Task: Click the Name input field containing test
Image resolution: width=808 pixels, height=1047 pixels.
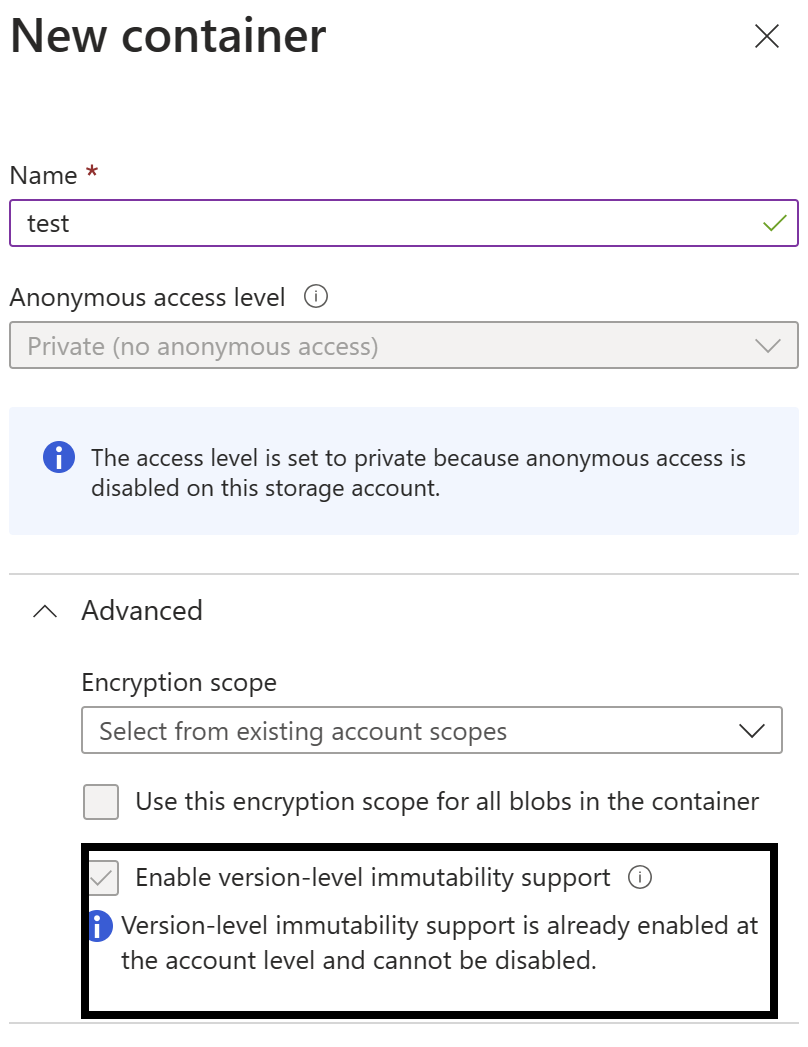Action: click(x=400, y=223)
